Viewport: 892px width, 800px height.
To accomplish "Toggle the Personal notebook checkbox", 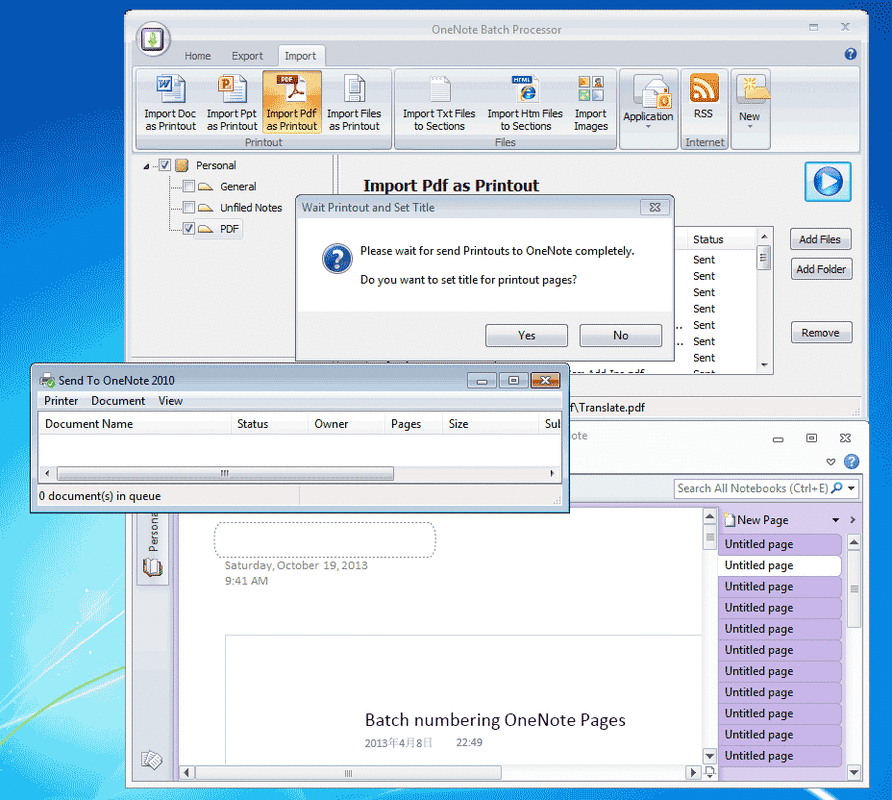I will (164, 165).
